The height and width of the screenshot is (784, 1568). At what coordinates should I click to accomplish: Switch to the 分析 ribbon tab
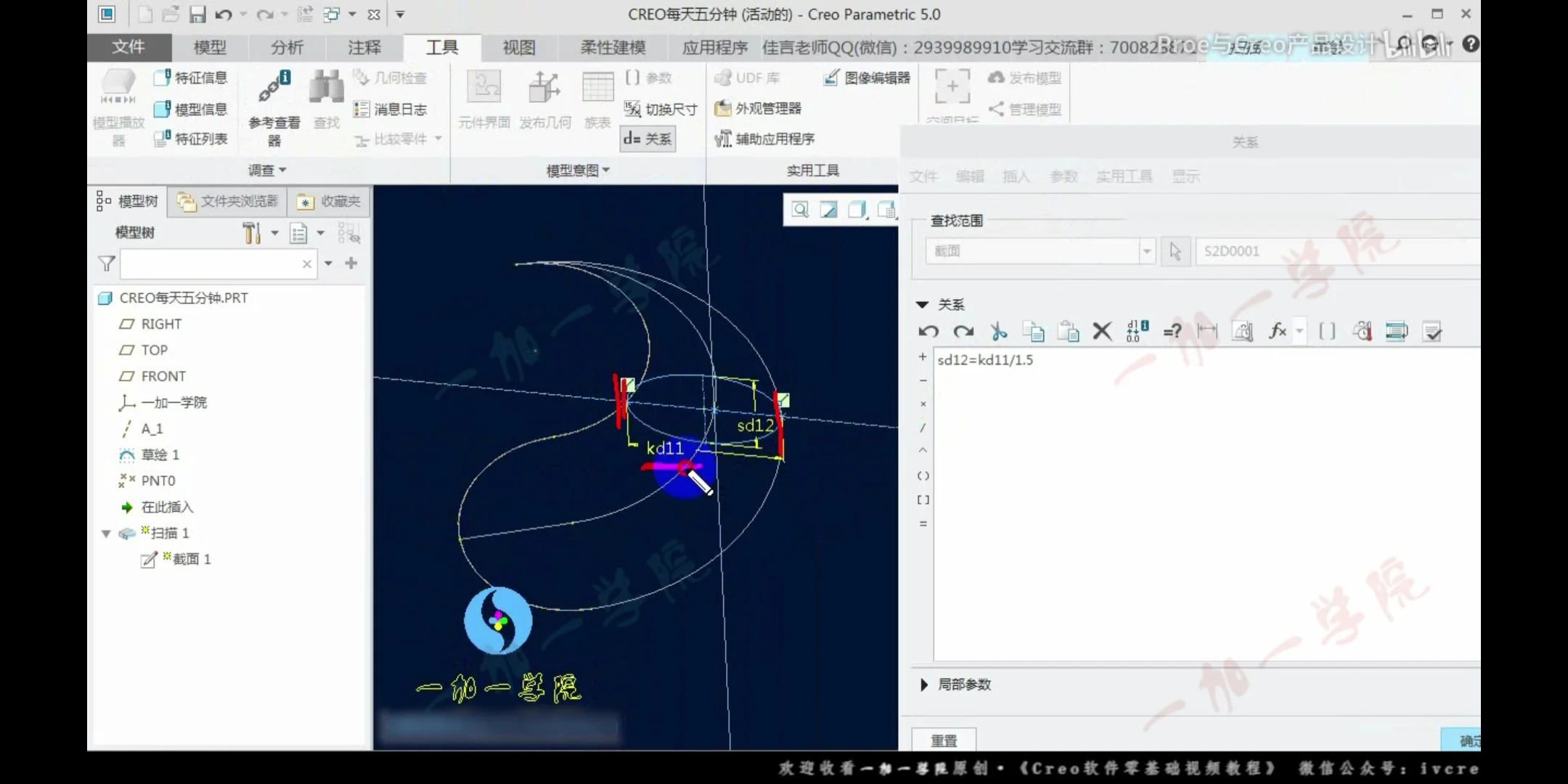[287, 47]
